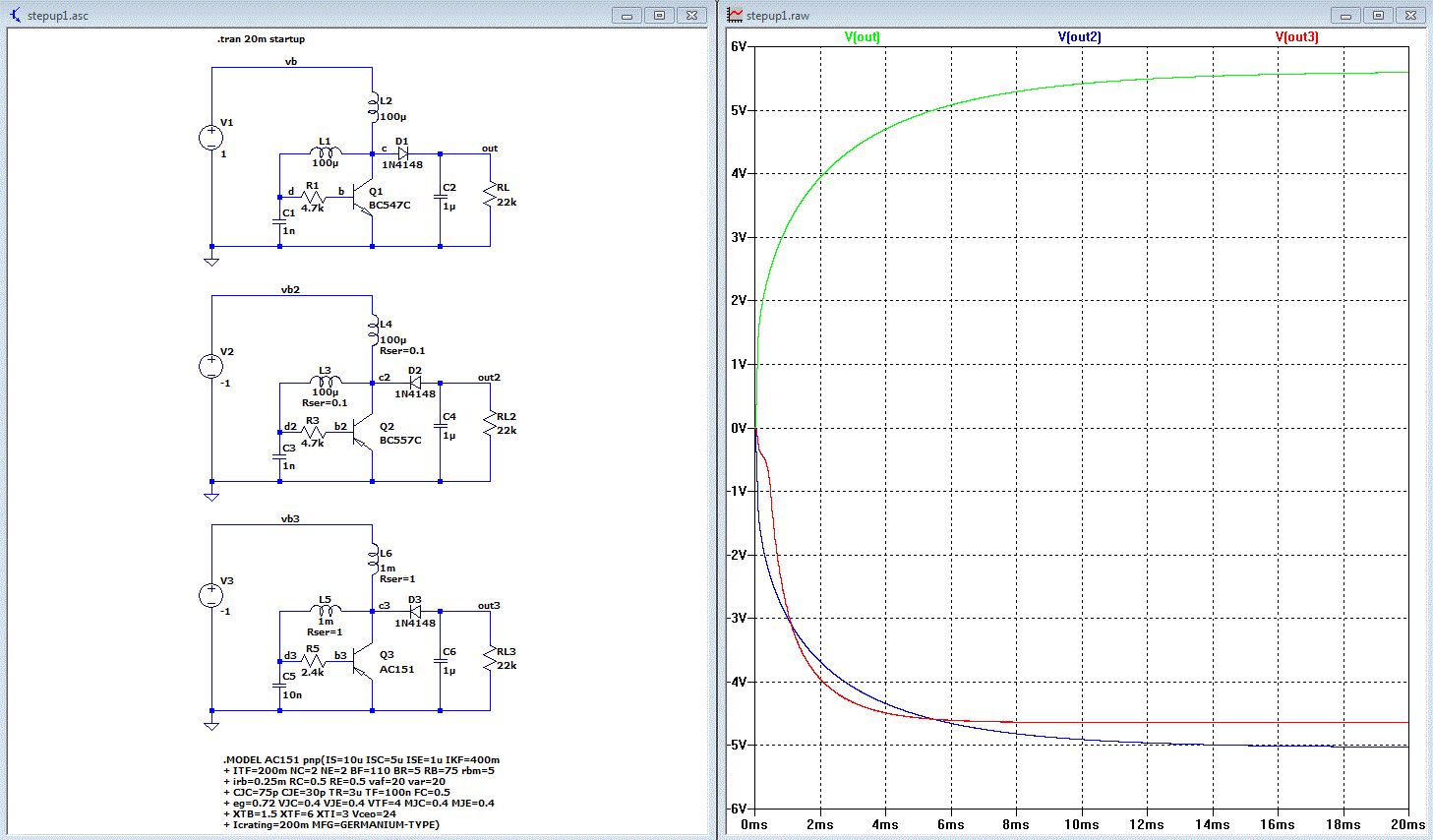Click the blue V(out2) trace label
The width and height of the screenshot is (1433, 840).
[x=1079, y=37]
